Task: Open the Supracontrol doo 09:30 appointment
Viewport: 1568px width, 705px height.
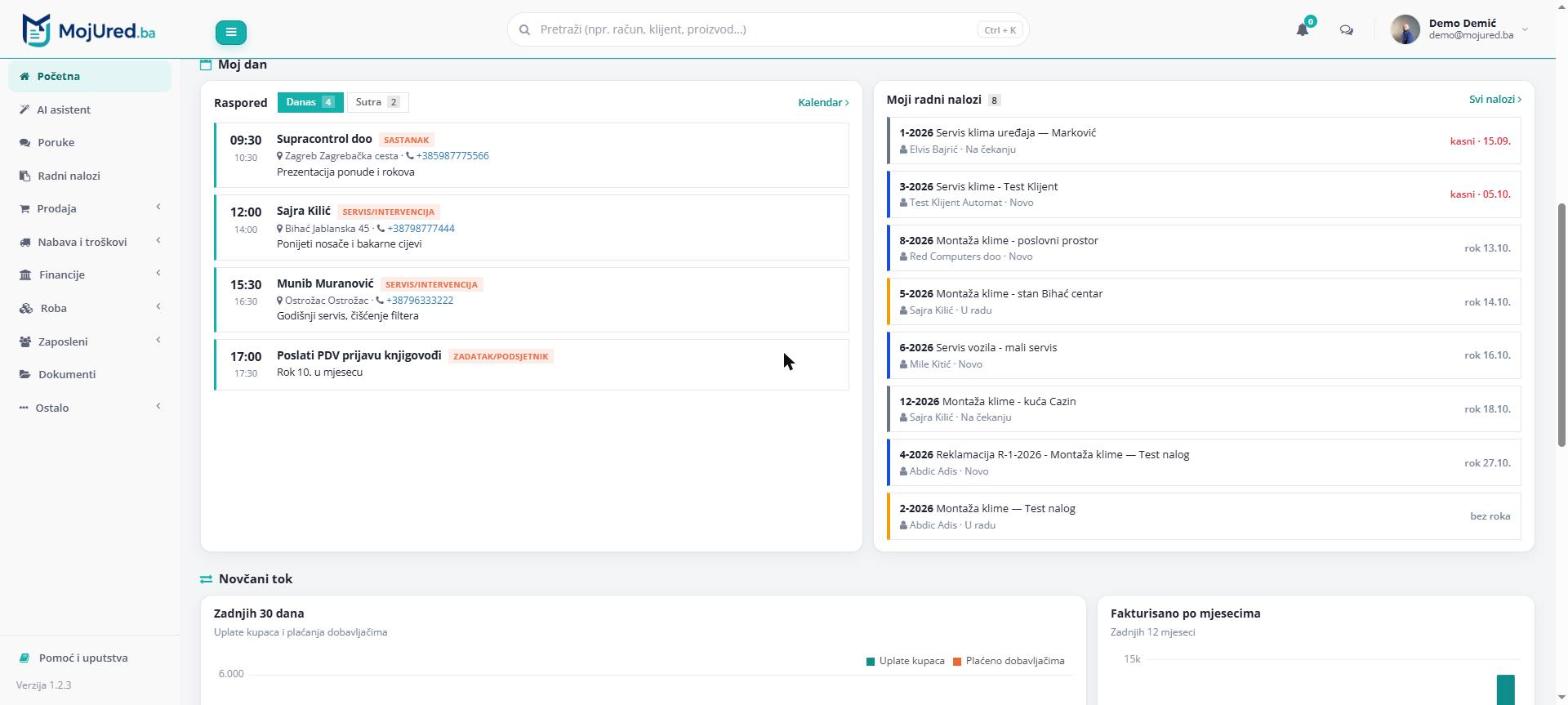Action: [x=531, y=155]
